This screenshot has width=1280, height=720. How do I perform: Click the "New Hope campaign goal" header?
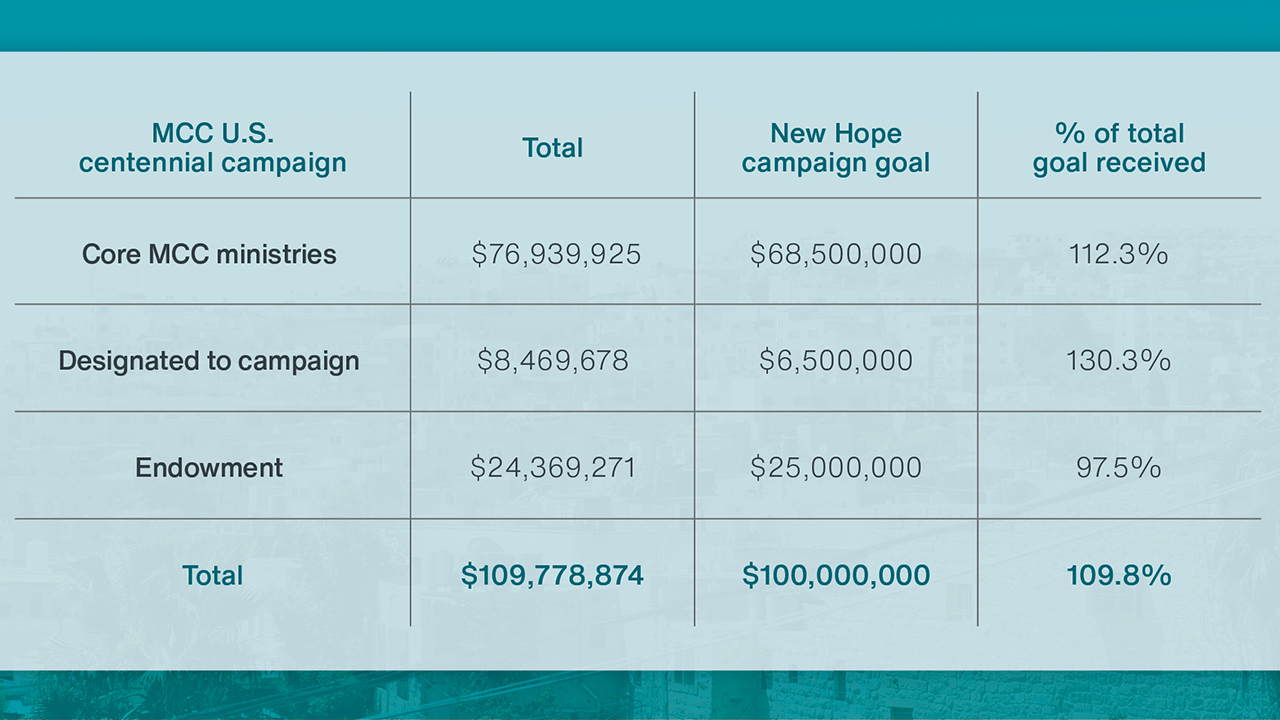836,148
